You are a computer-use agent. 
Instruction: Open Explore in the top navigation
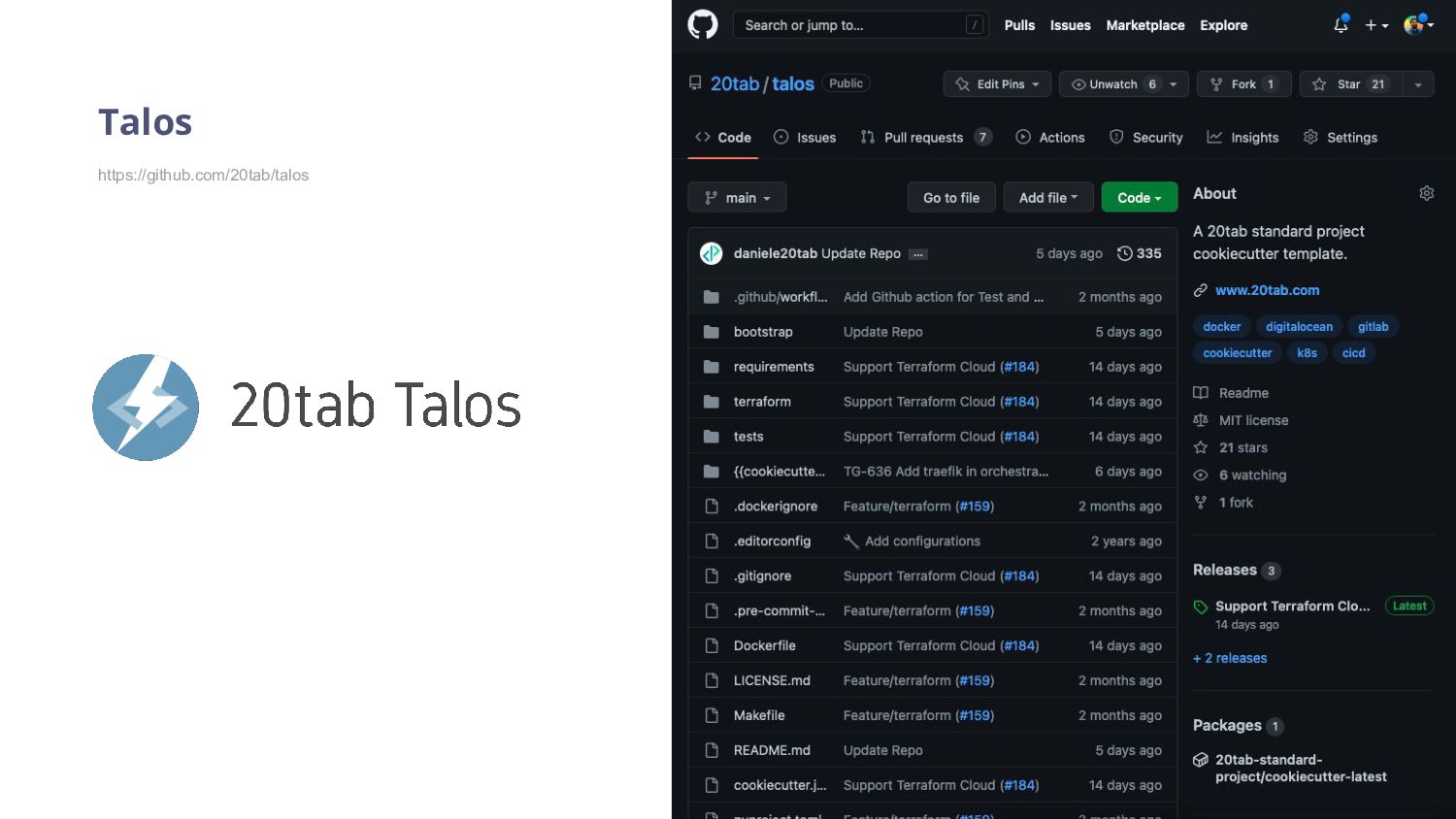[1223, 25]
